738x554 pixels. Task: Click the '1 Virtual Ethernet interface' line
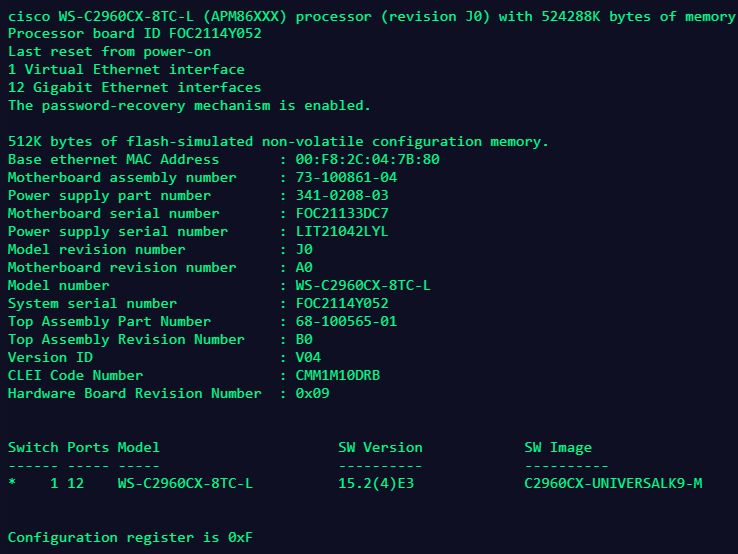pos(126,69)
